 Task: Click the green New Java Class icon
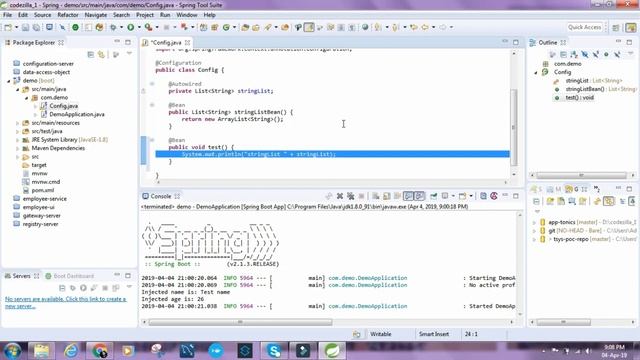click(x=226, y=27)
